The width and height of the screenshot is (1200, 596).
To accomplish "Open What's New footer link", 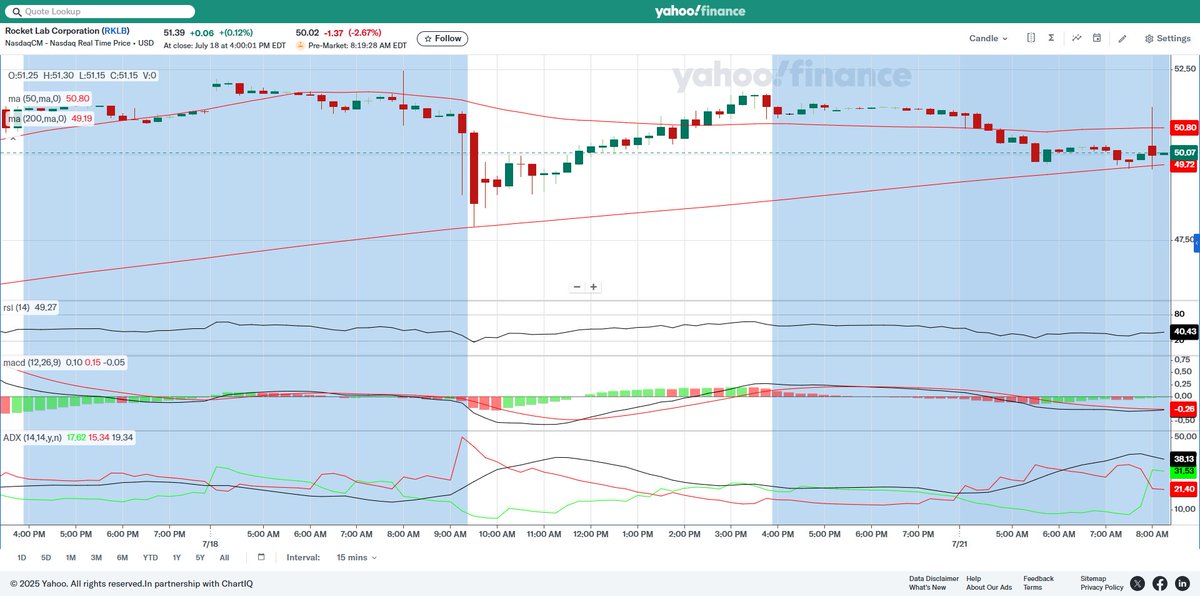I will coord(927,587).
